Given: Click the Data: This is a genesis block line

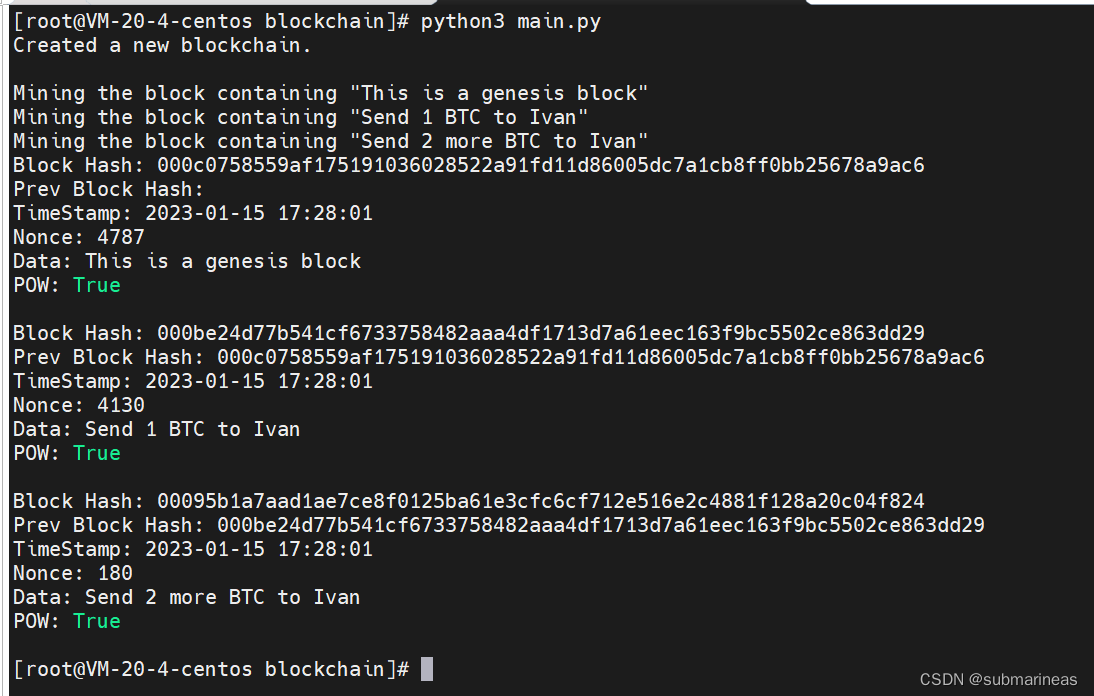Looking at the screenshot, I should point(187,262).
